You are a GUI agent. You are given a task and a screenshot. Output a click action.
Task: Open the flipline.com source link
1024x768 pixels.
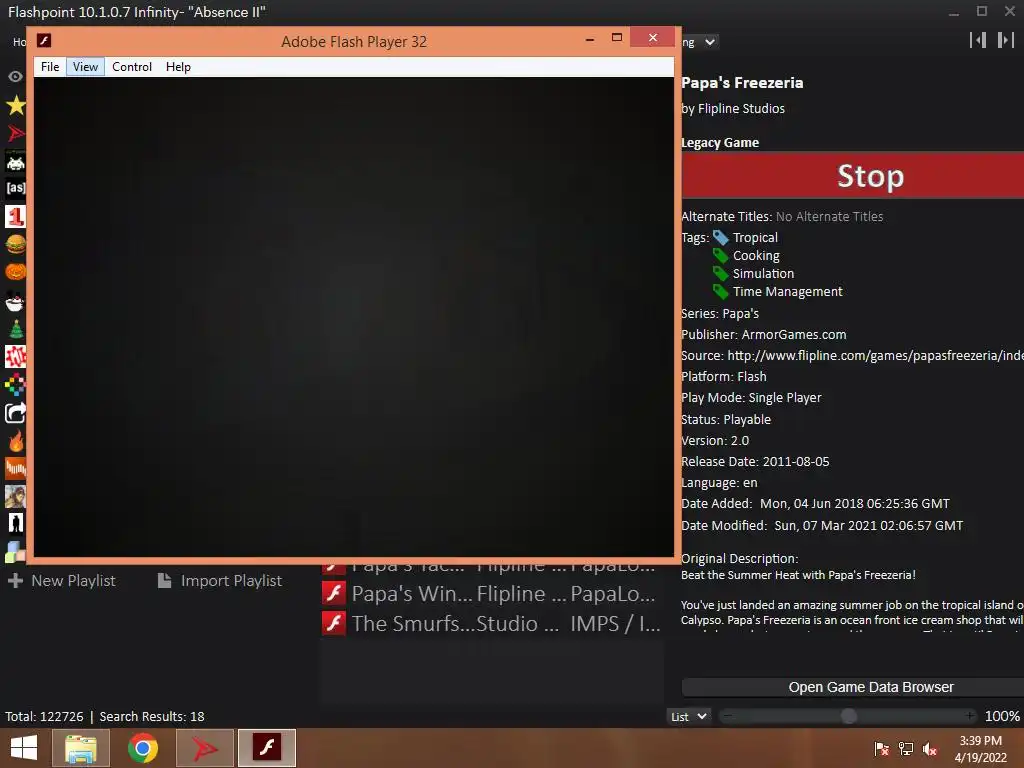pos(875,355)
